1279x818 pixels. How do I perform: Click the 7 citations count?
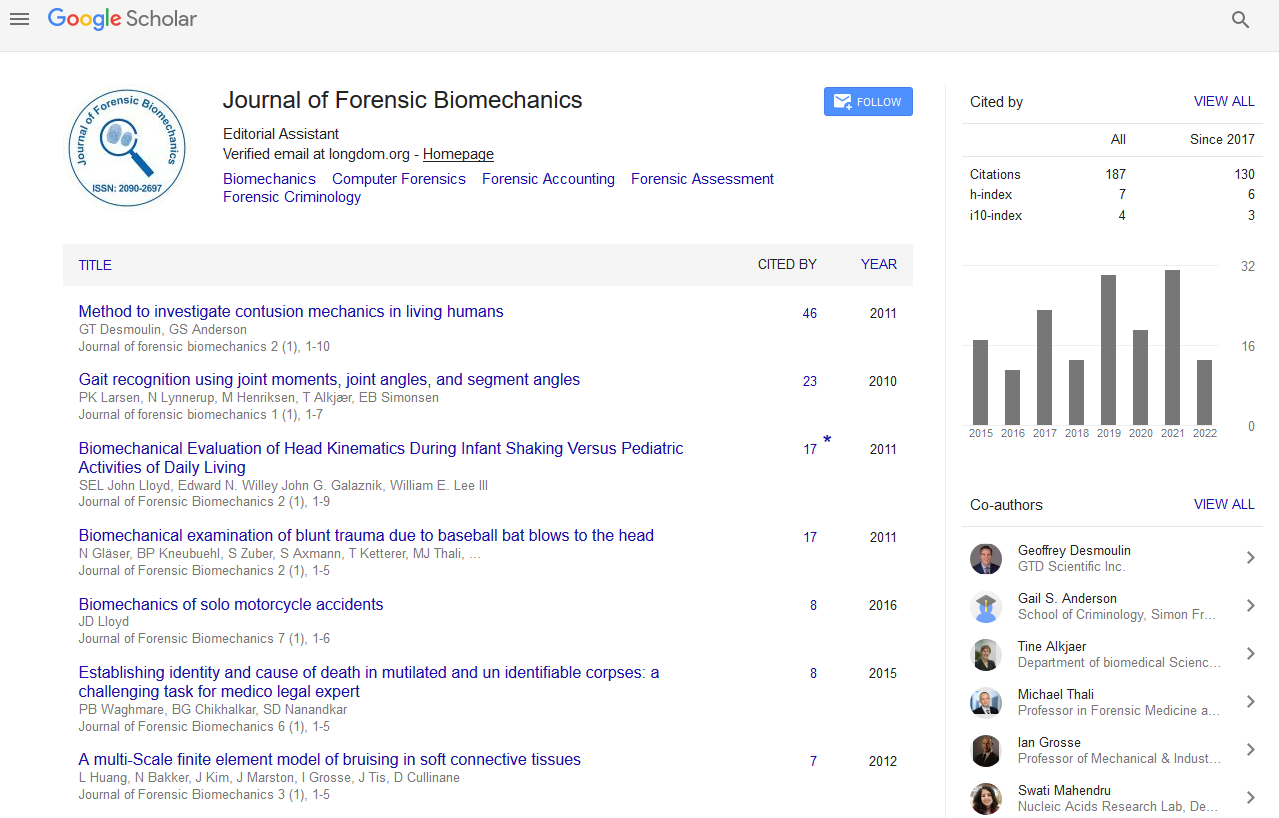tap(813, 762)
